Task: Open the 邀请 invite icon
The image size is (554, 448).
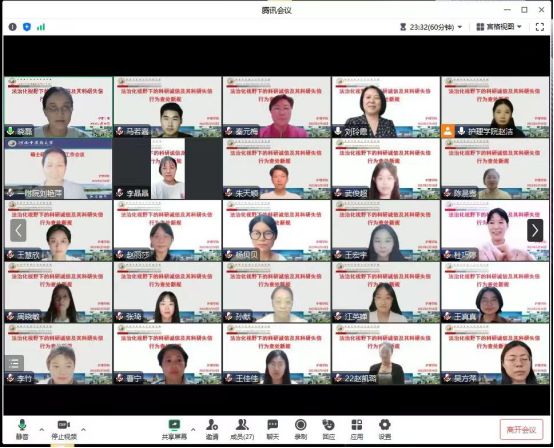Action: [x=212, y=429]
